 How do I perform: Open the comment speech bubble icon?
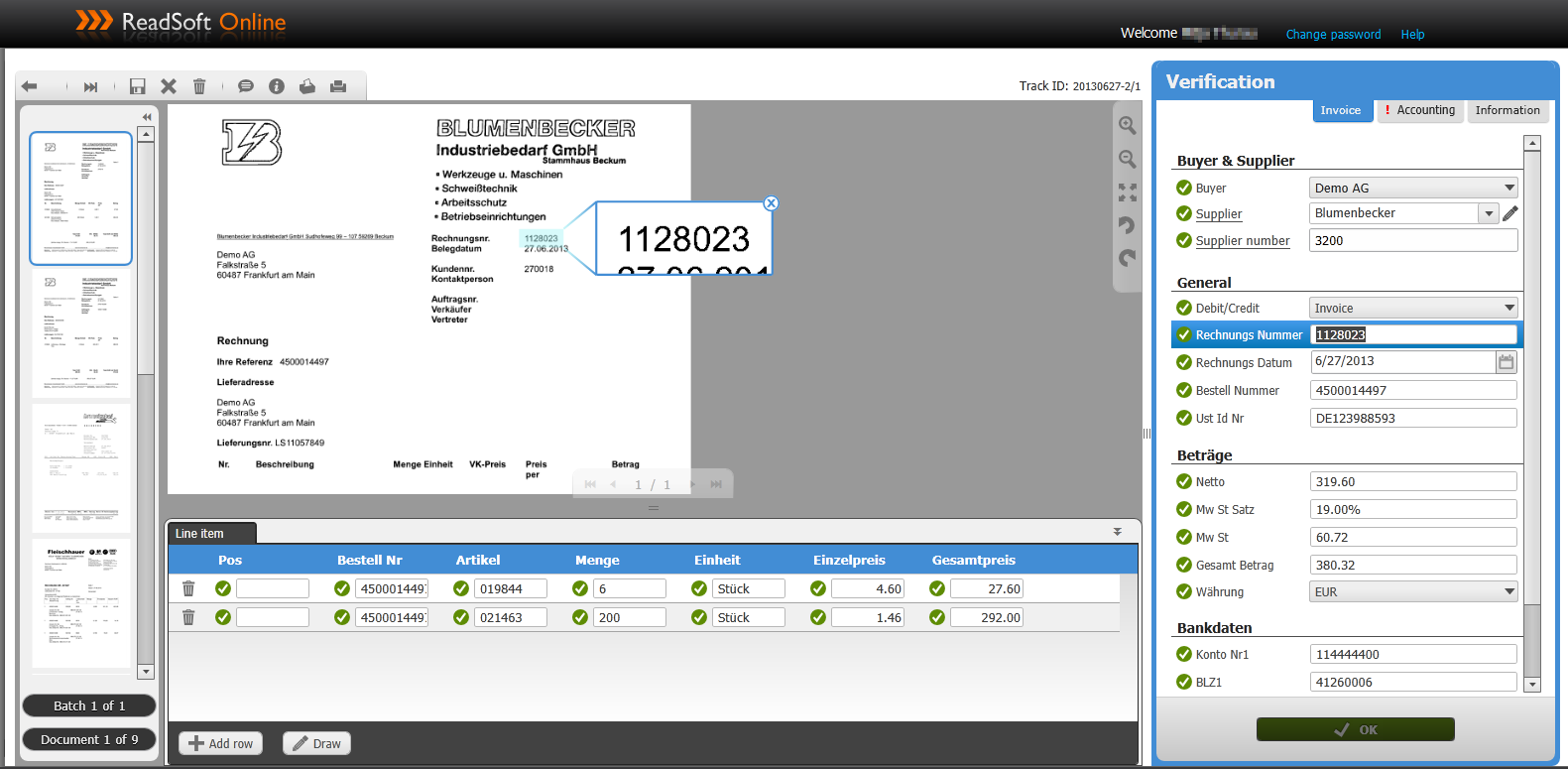click(246, 86)
